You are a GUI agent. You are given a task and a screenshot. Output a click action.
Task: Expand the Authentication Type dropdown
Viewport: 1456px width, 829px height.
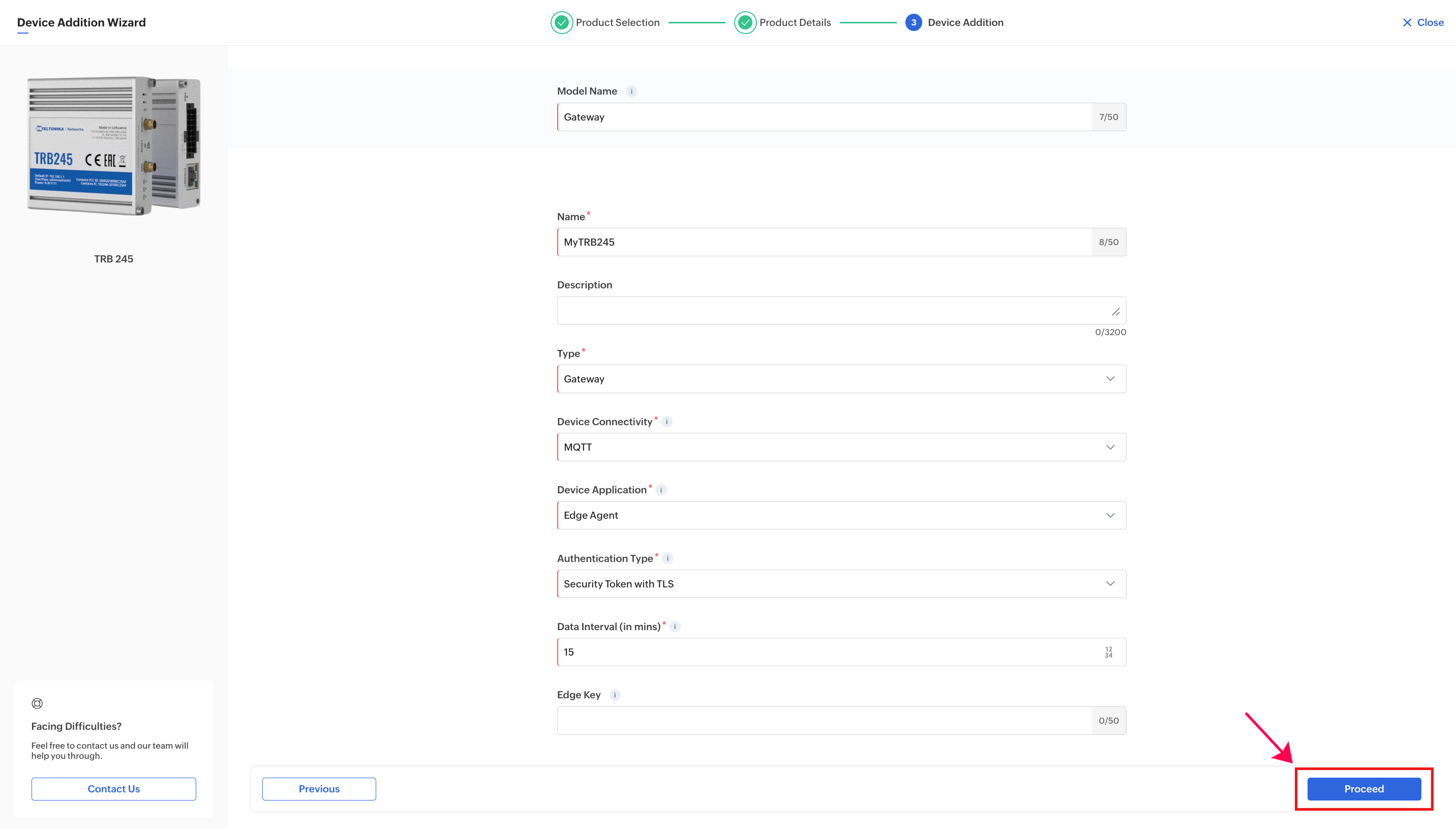tap(841, 584)
